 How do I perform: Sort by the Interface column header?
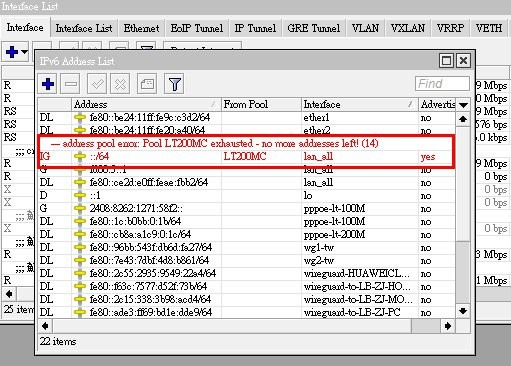click(x=360, y=104)
